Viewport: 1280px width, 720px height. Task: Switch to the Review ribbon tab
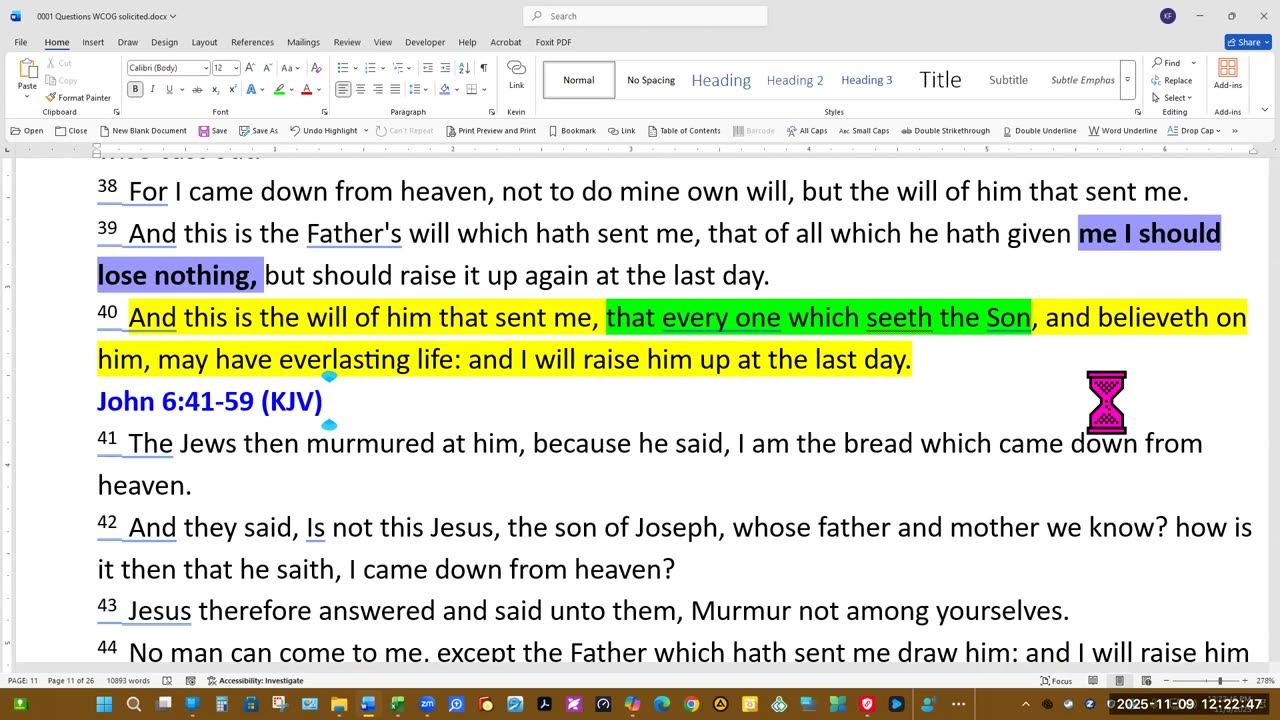point(347,42)
